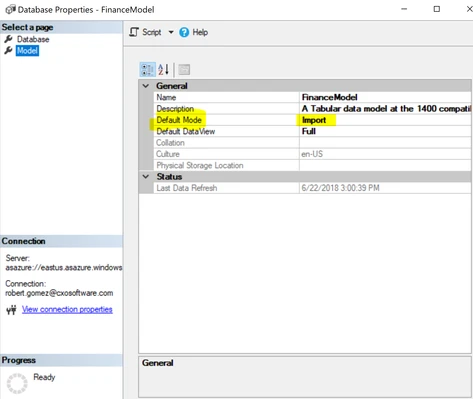
Task: Click the Ready status text
Action: point(44,377)
